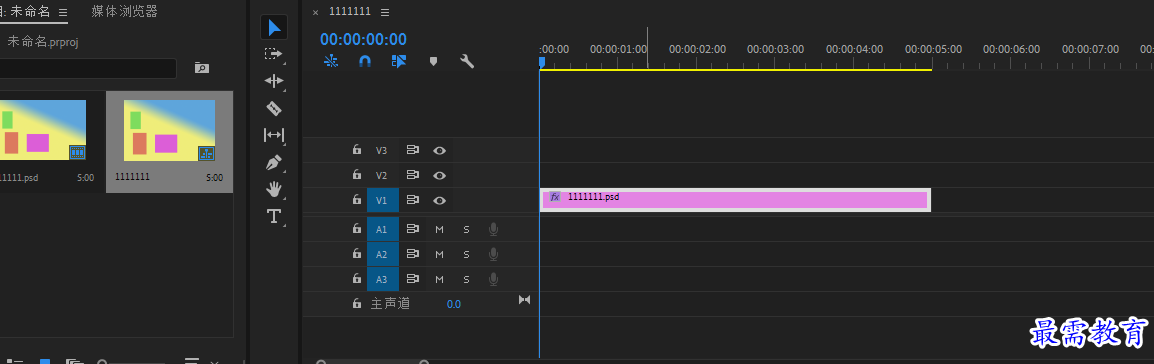Switch to the 媒体浏览器 tab
1154x364 pixels.
pos(124,12)
